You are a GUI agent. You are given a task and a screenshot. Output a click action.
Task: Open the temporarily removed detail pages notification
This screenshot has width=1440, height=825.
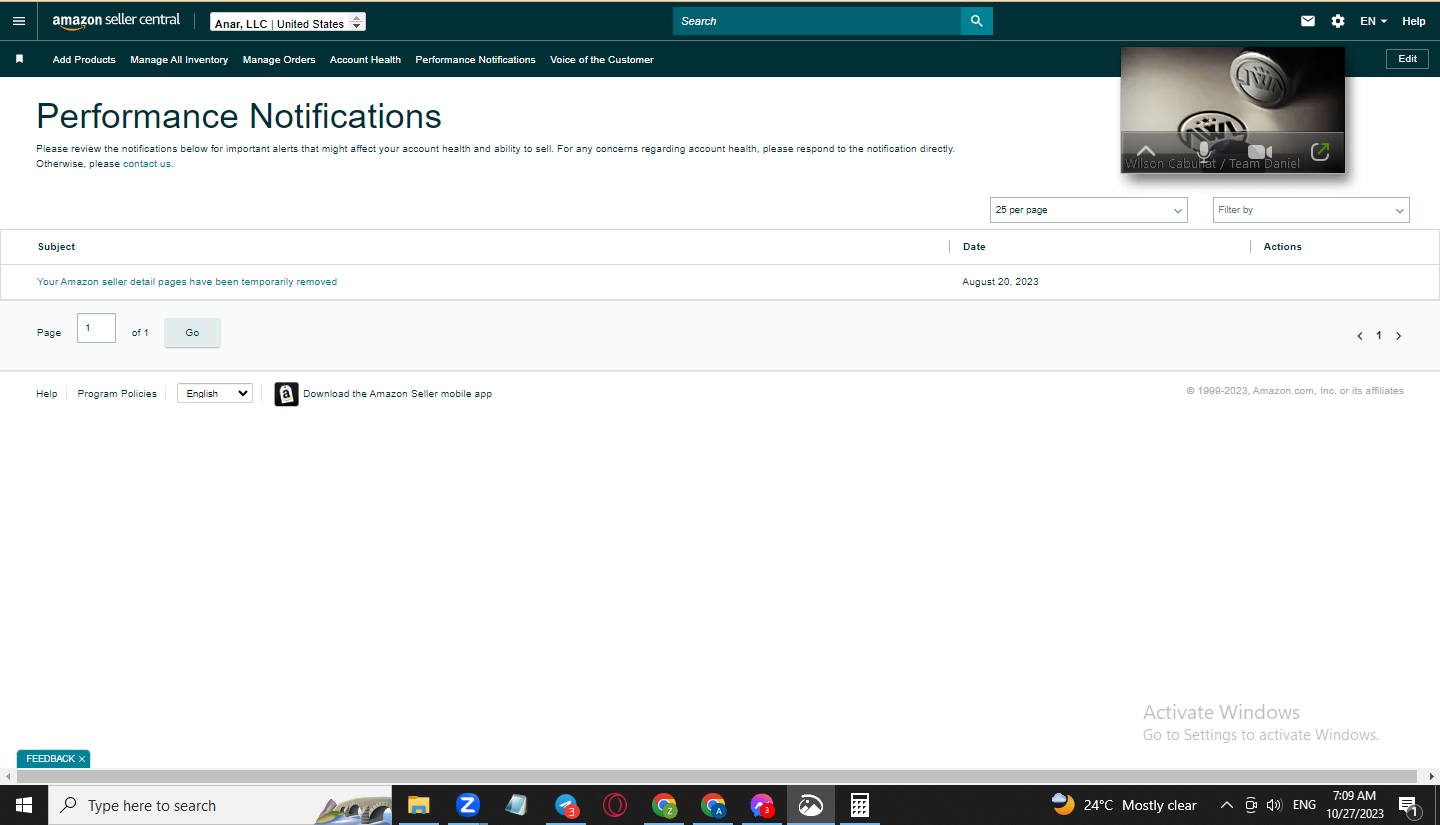[x=187, y=282]
